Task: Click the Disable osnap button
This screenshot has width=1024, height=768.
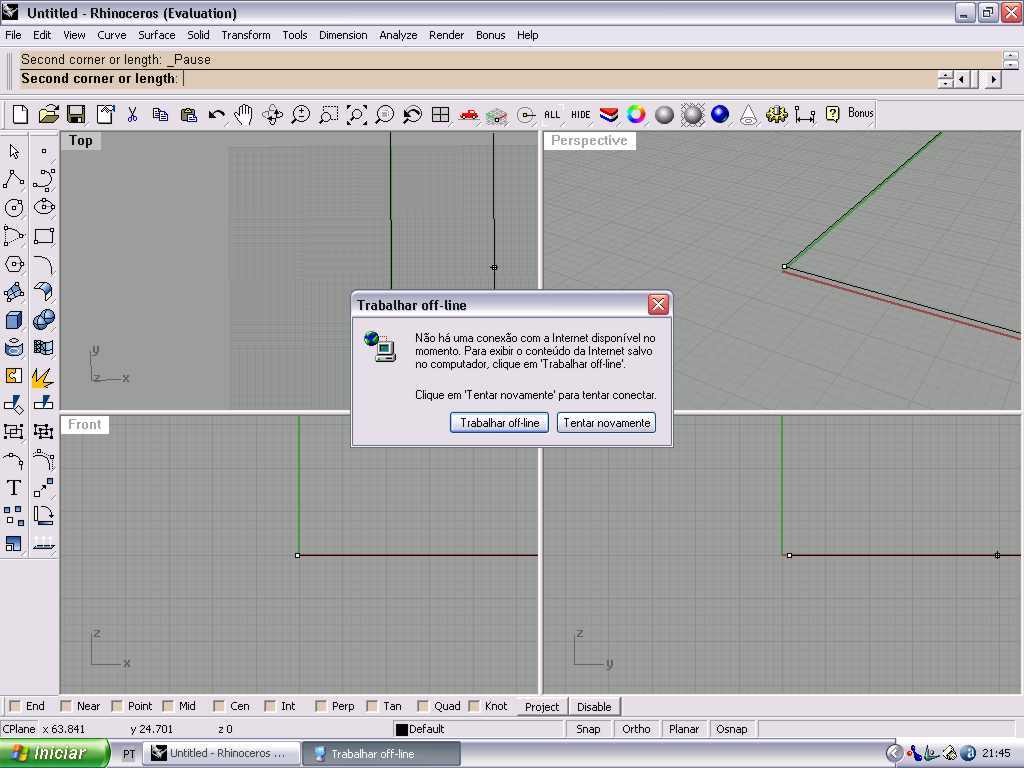Action: [x=594, y=707]
